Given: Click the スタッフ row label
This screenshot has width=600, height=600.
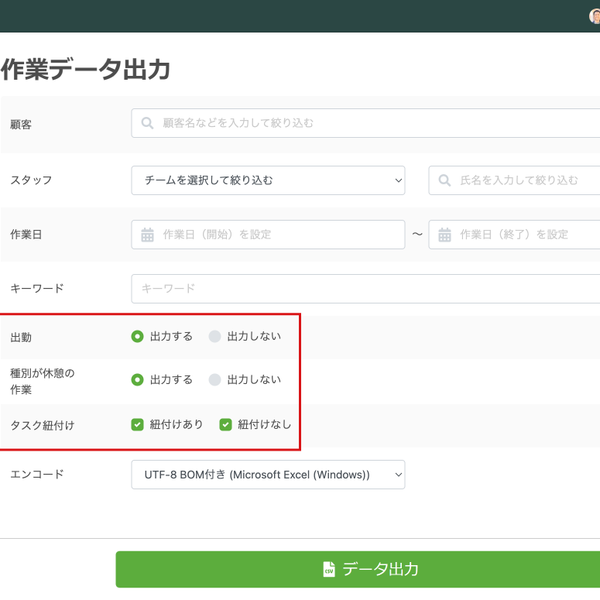Looking at the screenshot, I should 31,180.
